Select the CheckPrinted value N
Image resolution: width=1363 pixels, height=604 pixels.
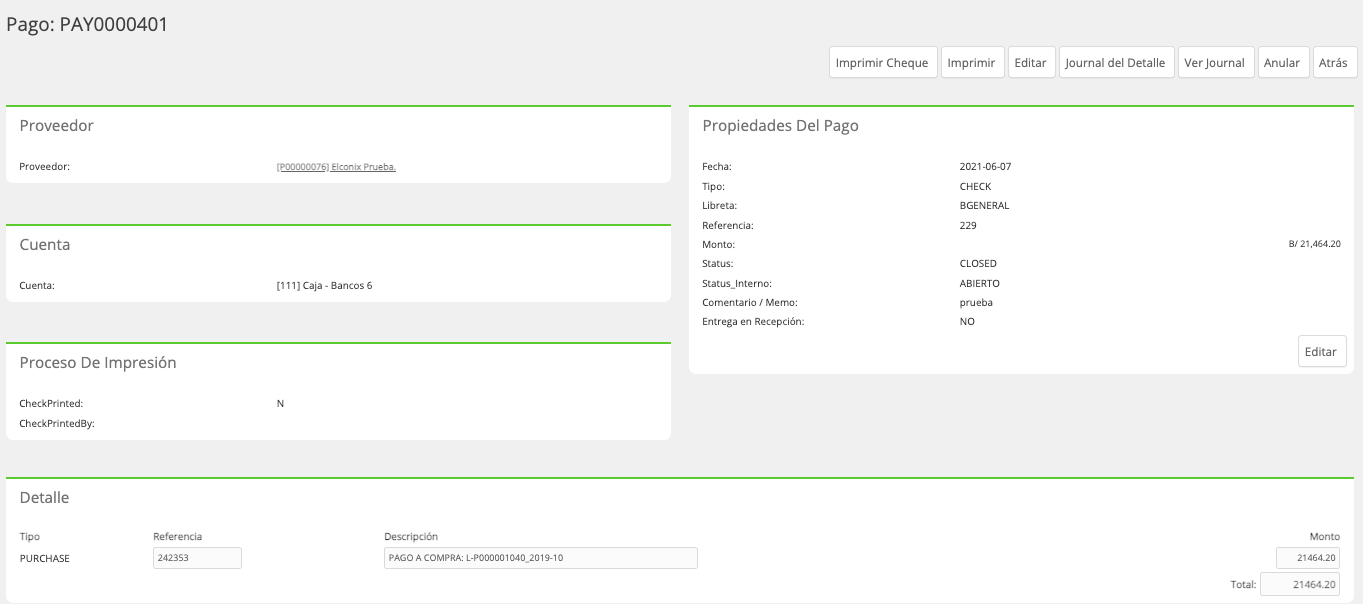(280, 403)
